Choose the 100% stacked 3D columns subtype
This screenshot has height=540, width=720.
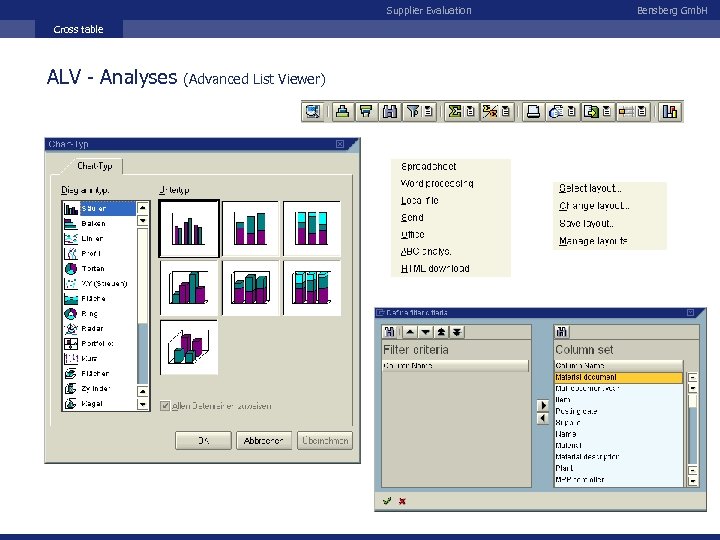coord(312,288)
